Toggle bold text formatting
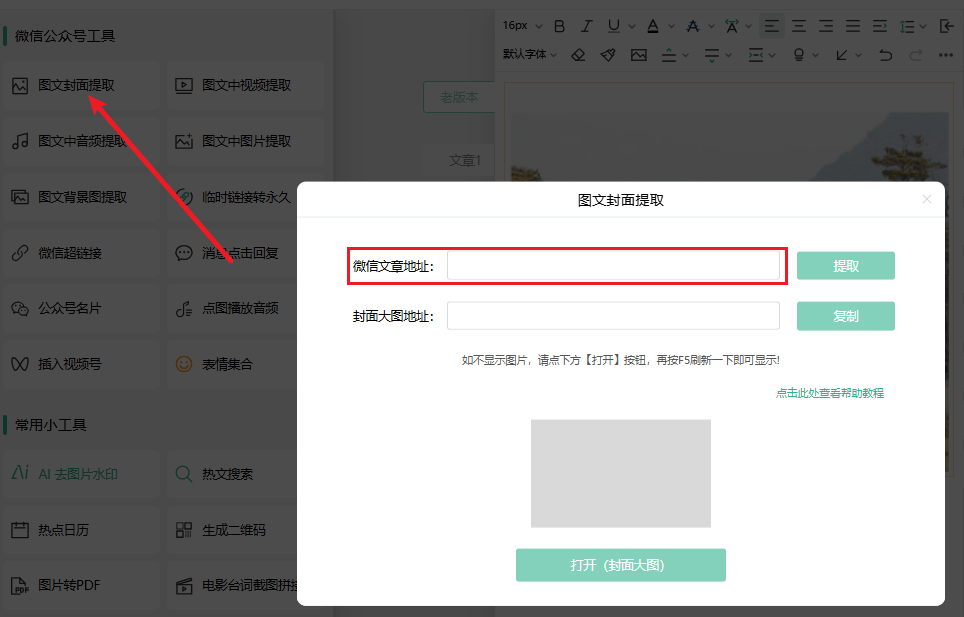Viewport: 964px width, 617px height. coord(560,26)
